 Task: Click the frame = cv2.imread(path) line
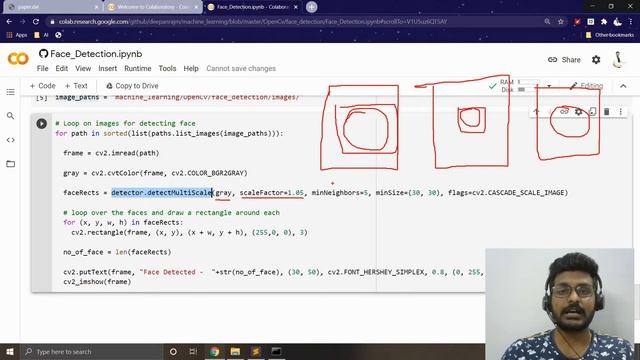coord(111,153)
